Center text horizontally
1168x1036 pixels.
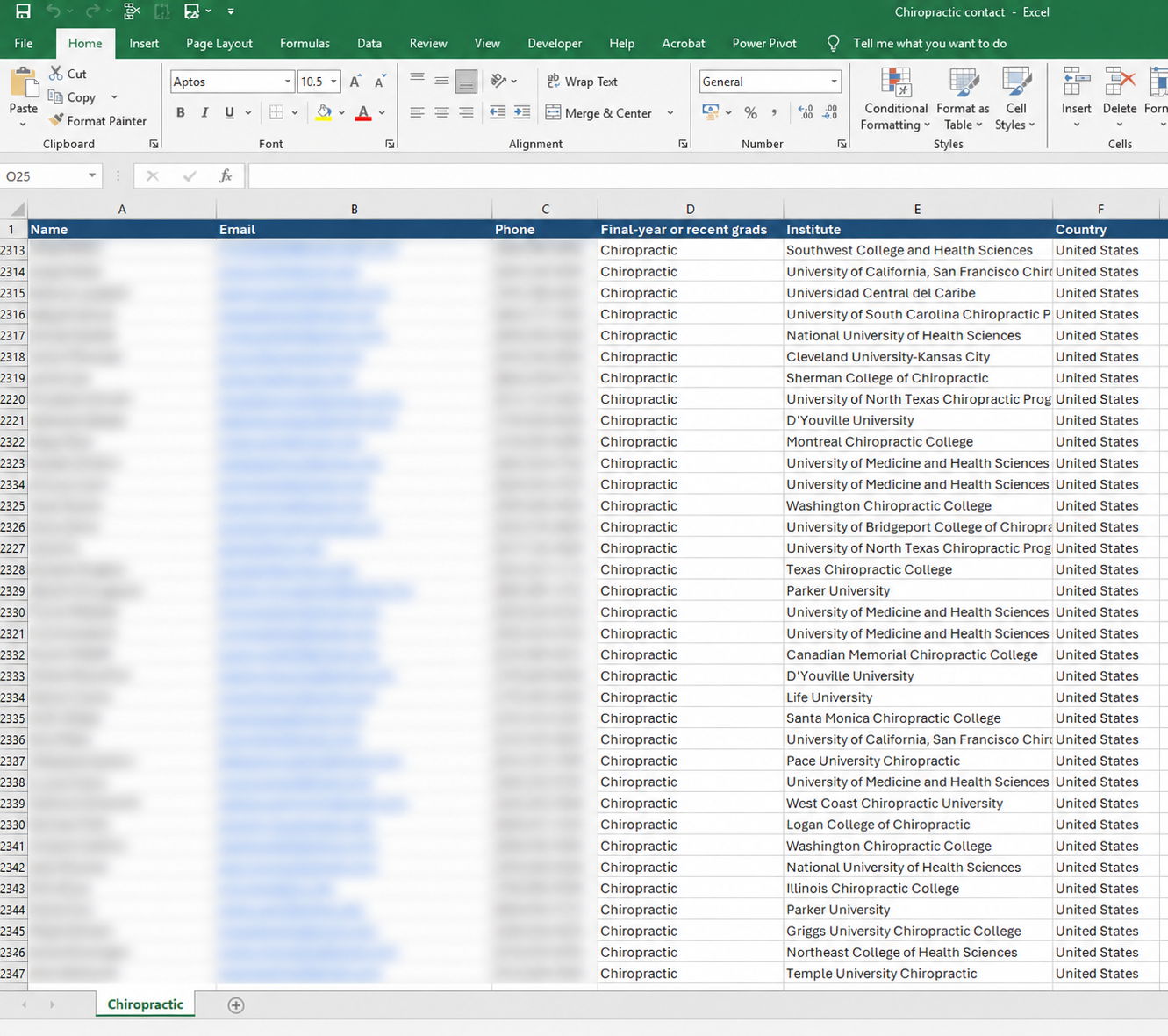pos(441,112)
